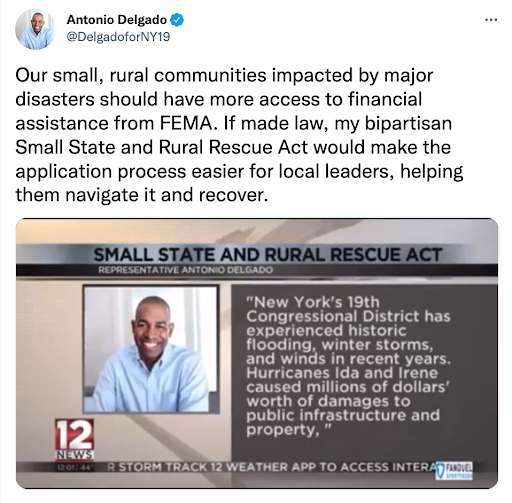Click the word FEMA in tweet text
This screenshot has height=503, width=512.
186,123
